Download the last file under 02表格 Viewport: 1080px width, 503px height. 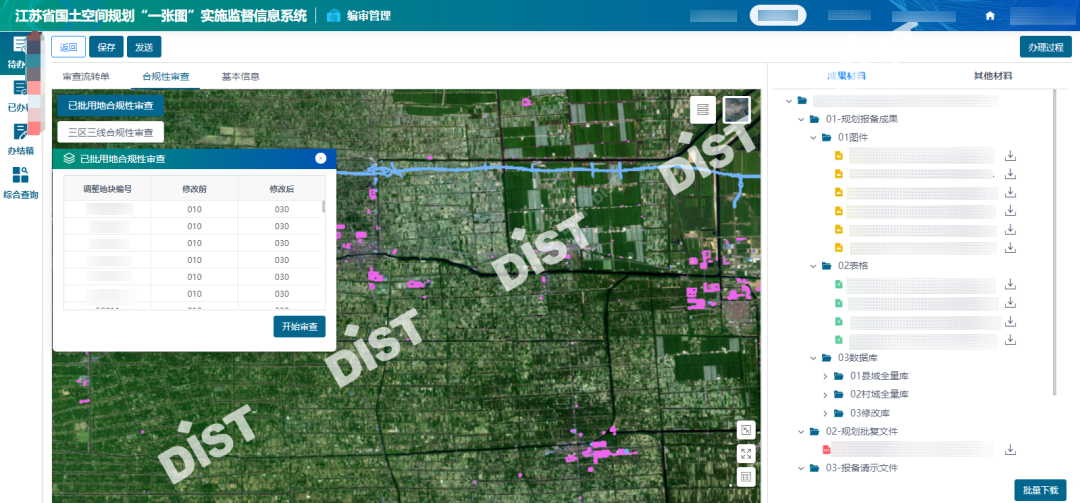point(1010,339)
